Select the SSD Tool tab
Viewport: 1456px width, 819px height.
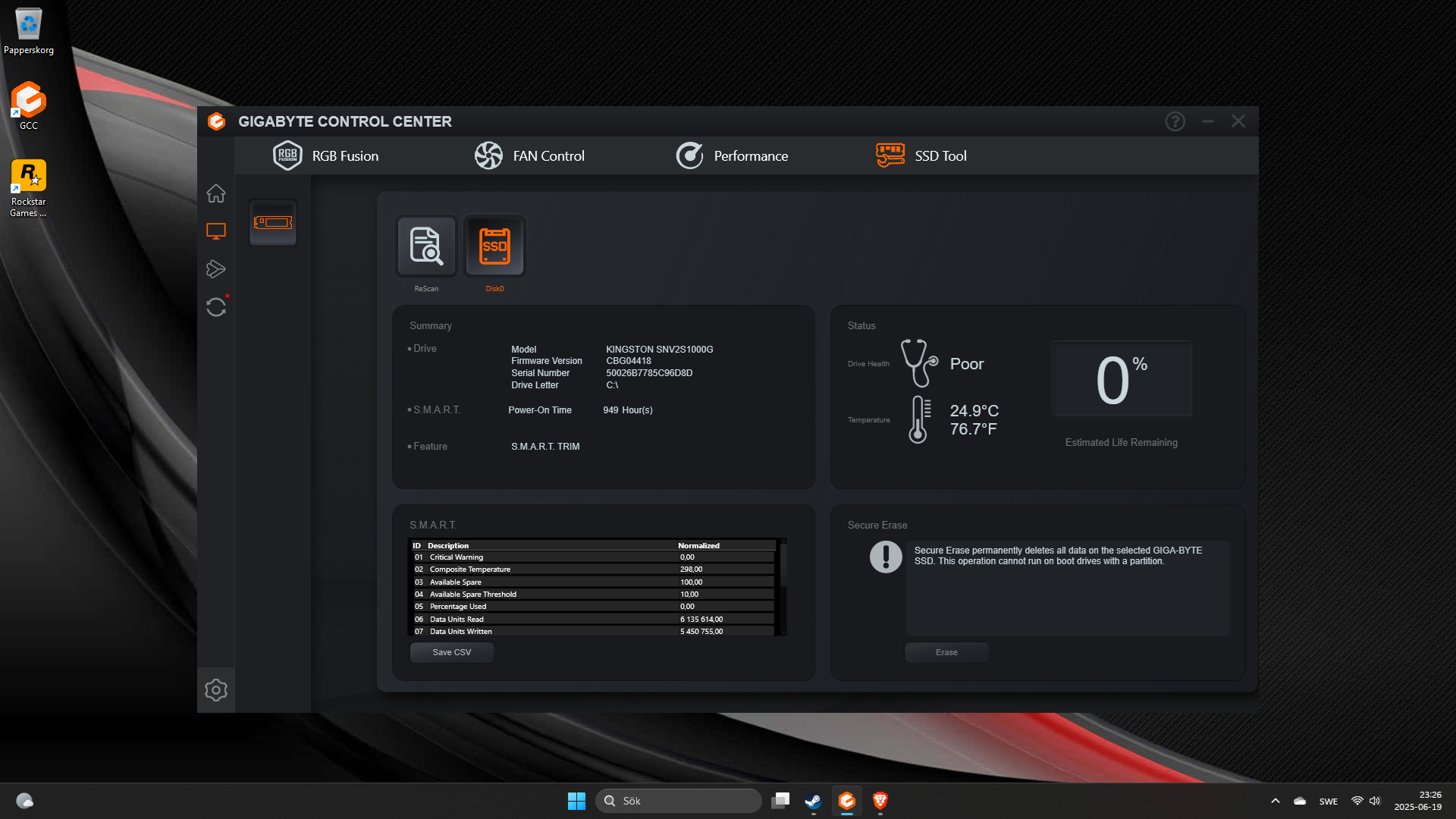[x=921, y=155]
